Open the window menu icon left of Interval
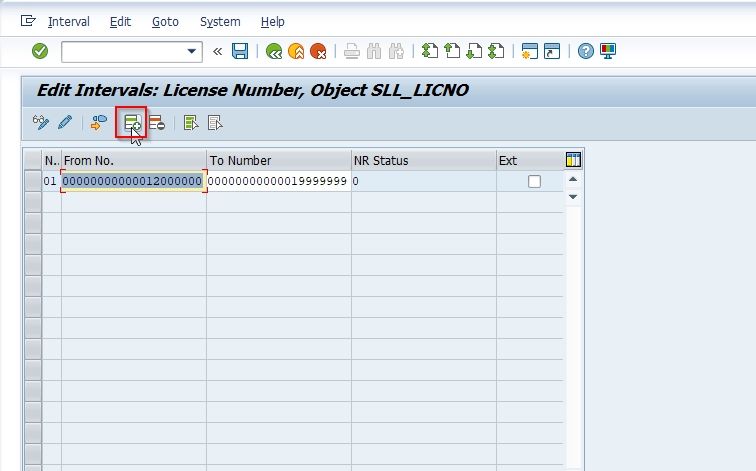Image resolution: width=756 pixels, height=471 pixels. tap(28, 21)
